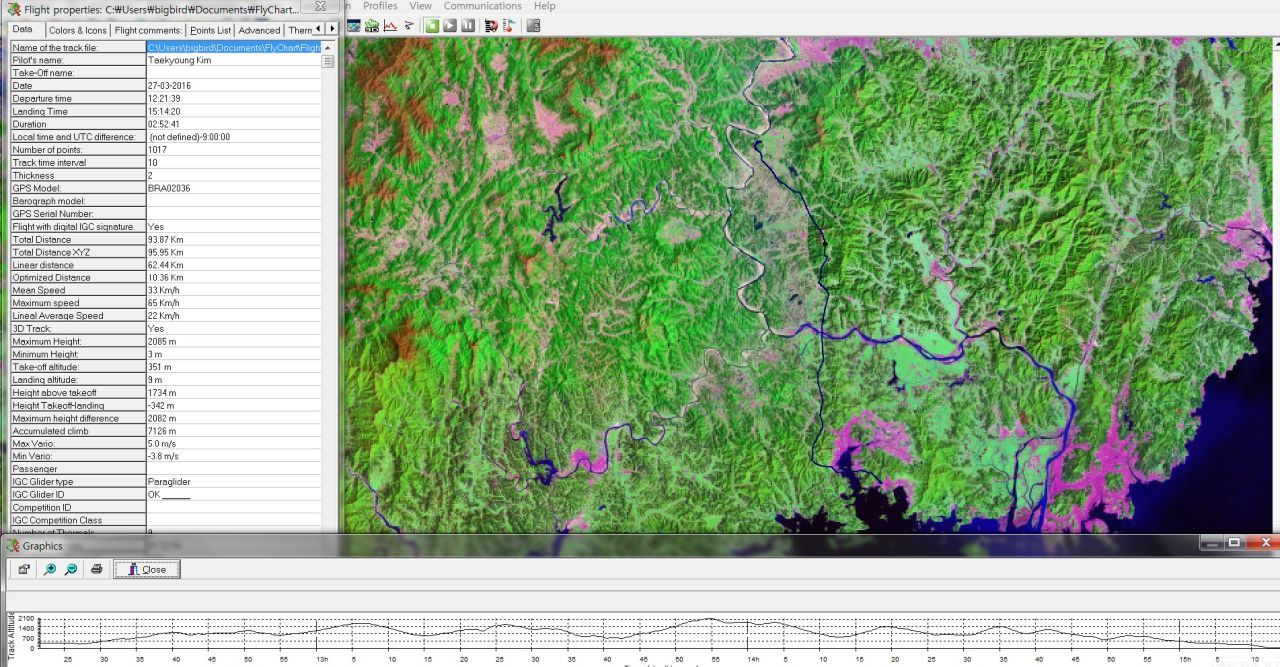
Task: Open the Flight comments tab
Action: tap(148, 30)
